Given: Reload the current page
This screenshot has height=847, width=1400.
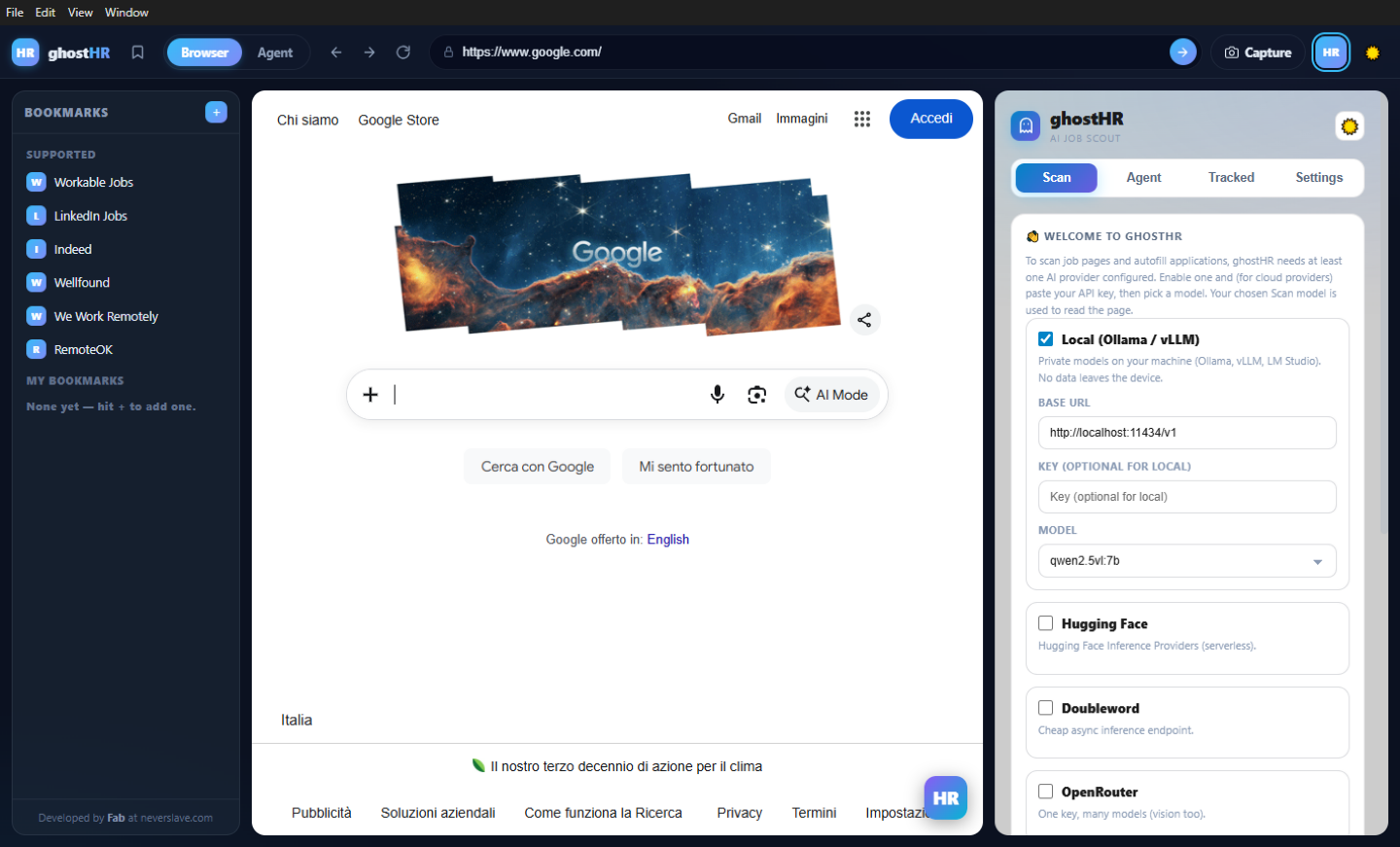Looking at the screenshot, I should coord(403,53).
